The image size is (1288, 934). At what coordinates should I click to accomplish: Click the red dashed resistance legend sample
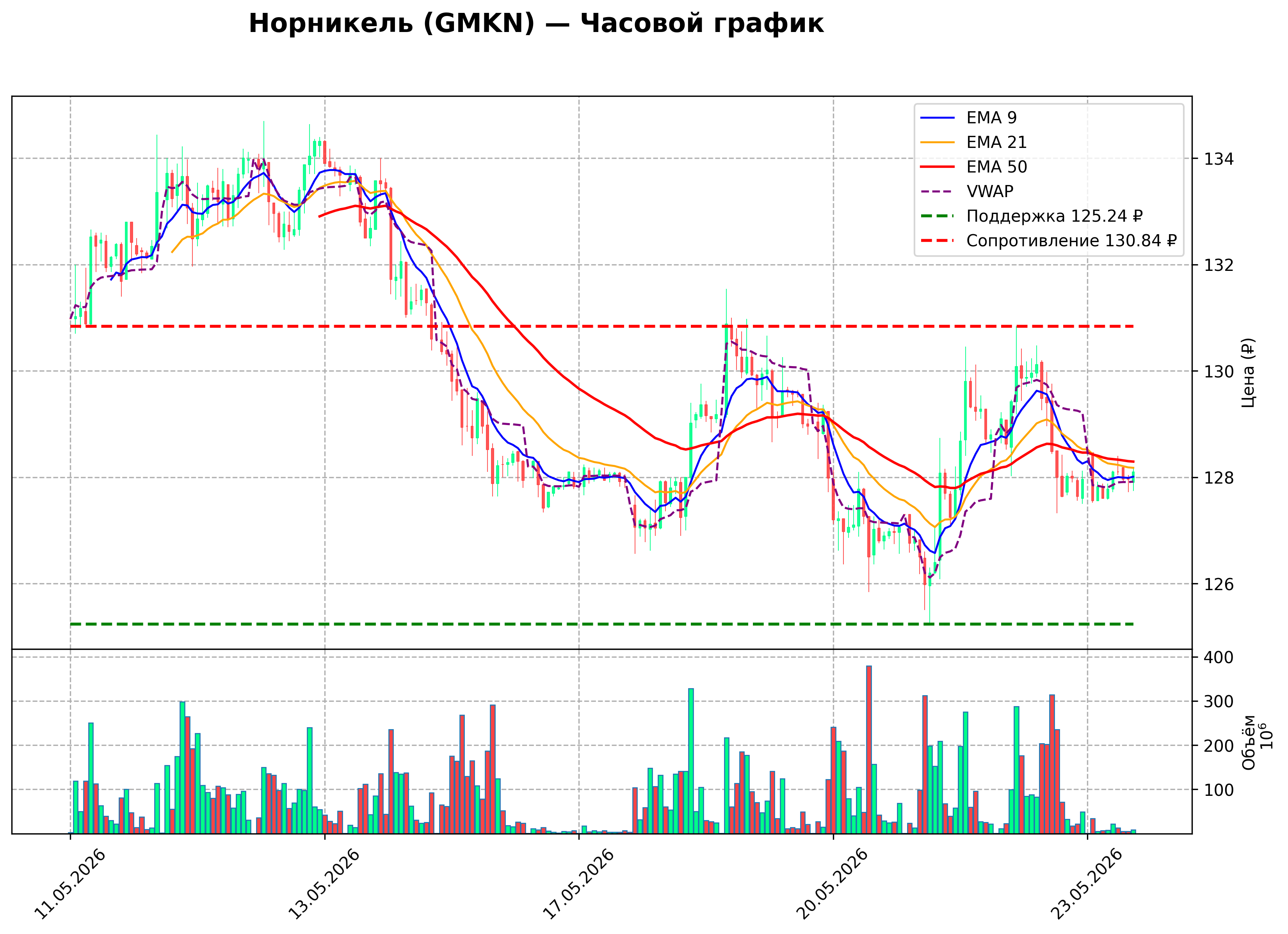[x=937, y=241]
